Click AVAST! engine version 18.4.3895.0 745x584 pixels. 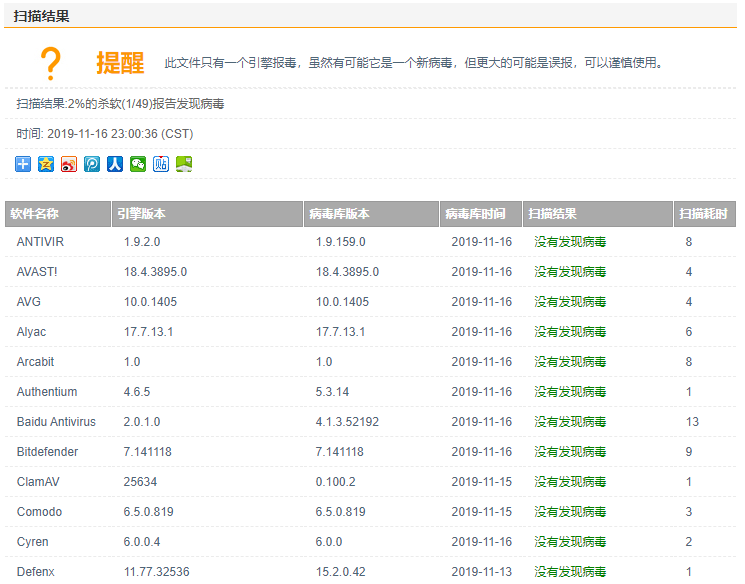(155, 272)
